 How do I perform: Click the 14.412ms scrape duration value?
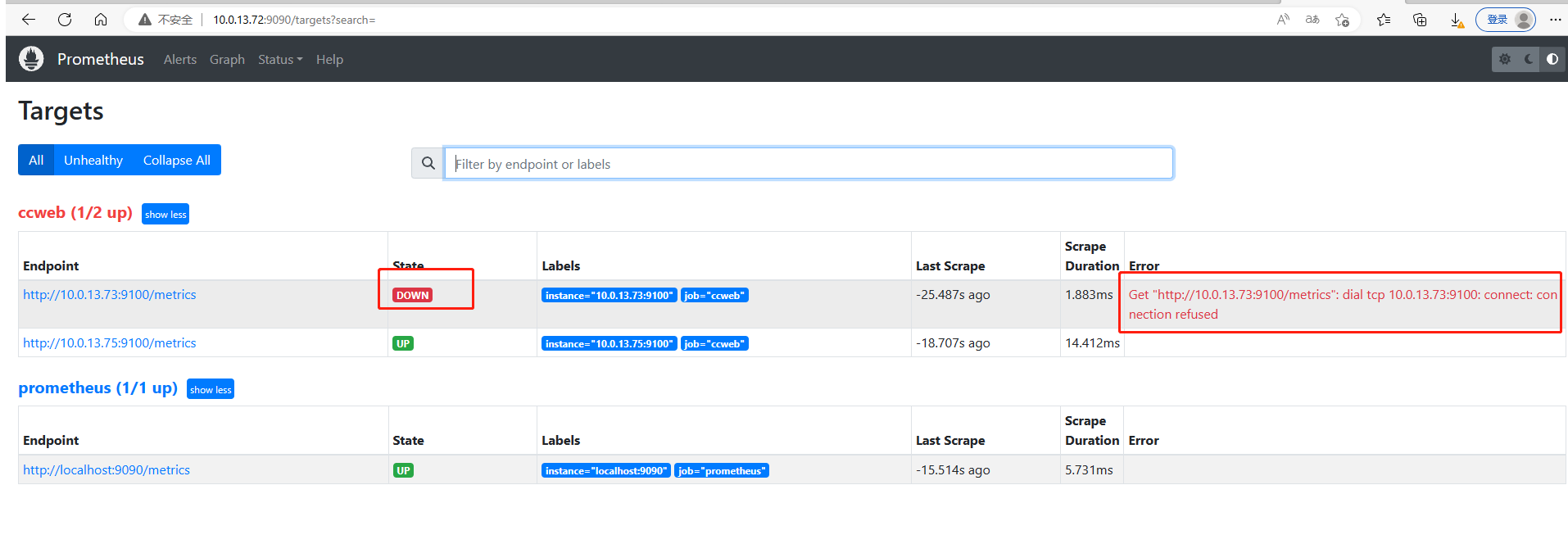click(x=1092, y=342)
